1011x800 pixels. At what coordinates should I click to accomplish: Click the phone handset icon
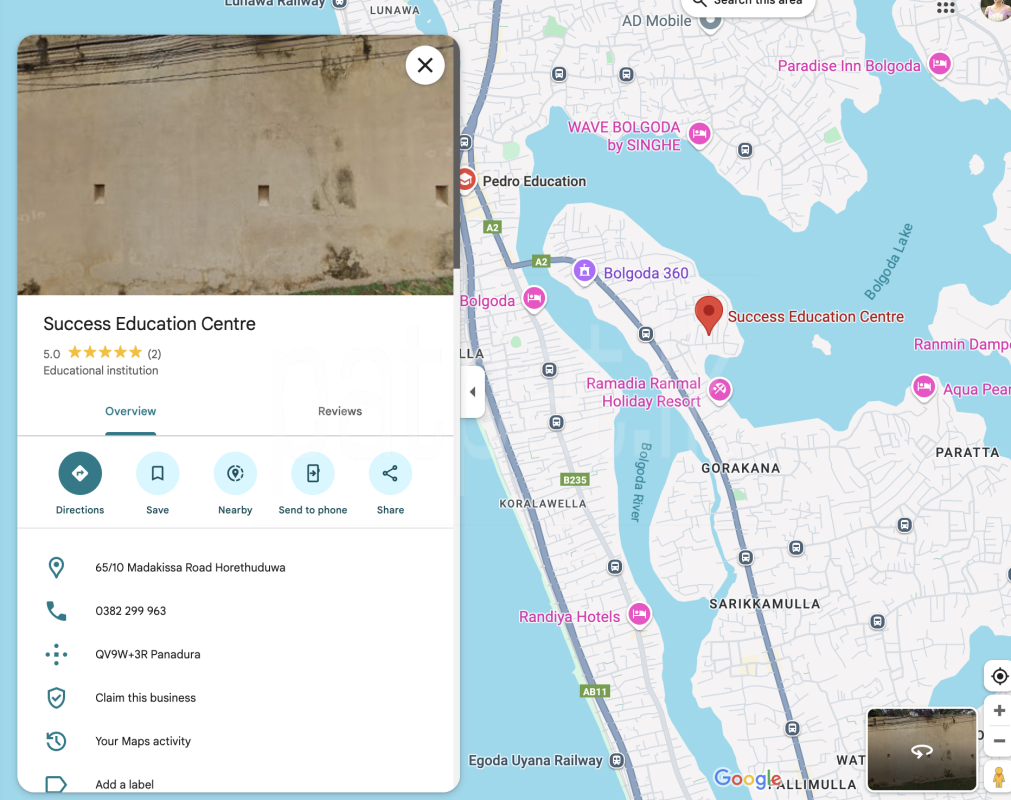pos(56,610)
